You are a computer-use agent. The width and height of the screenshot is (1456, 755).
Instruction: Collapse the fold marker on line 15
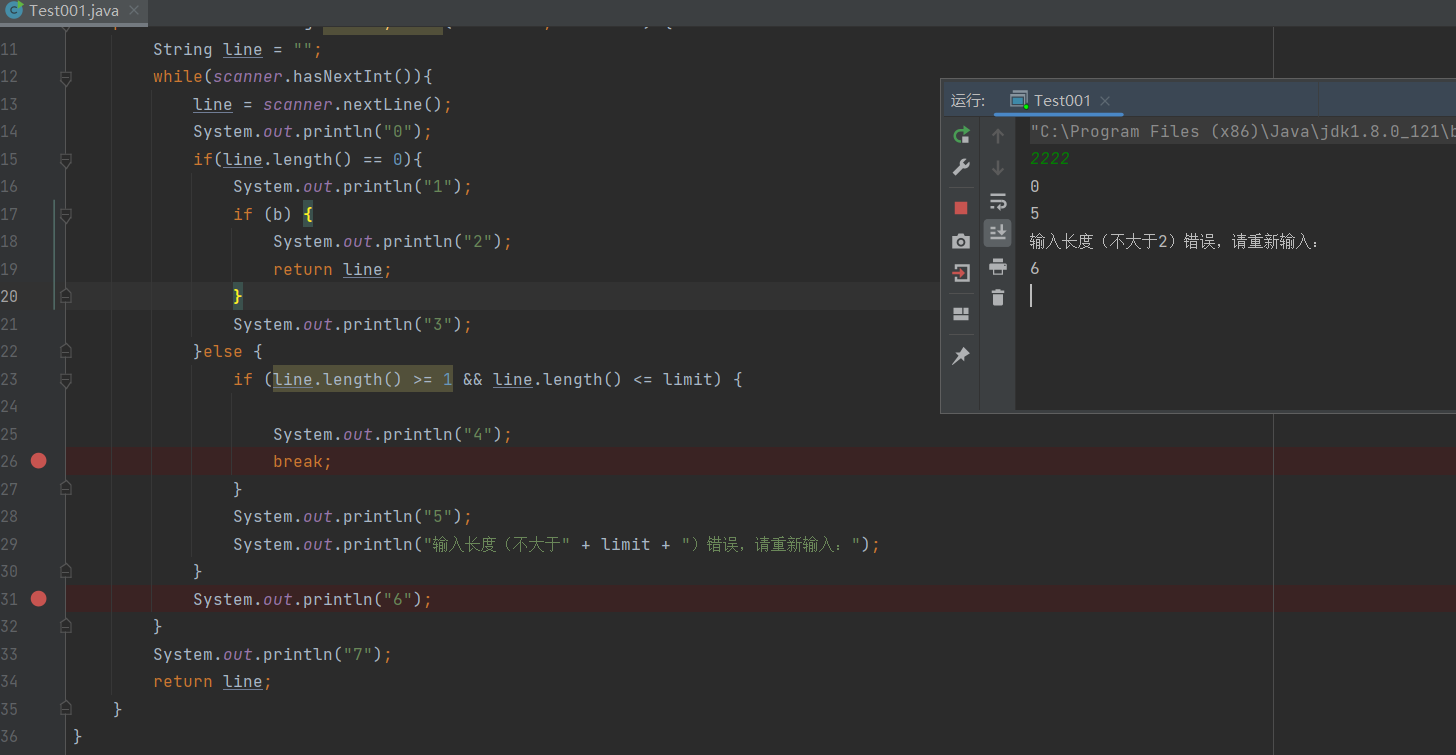point(66,159)
